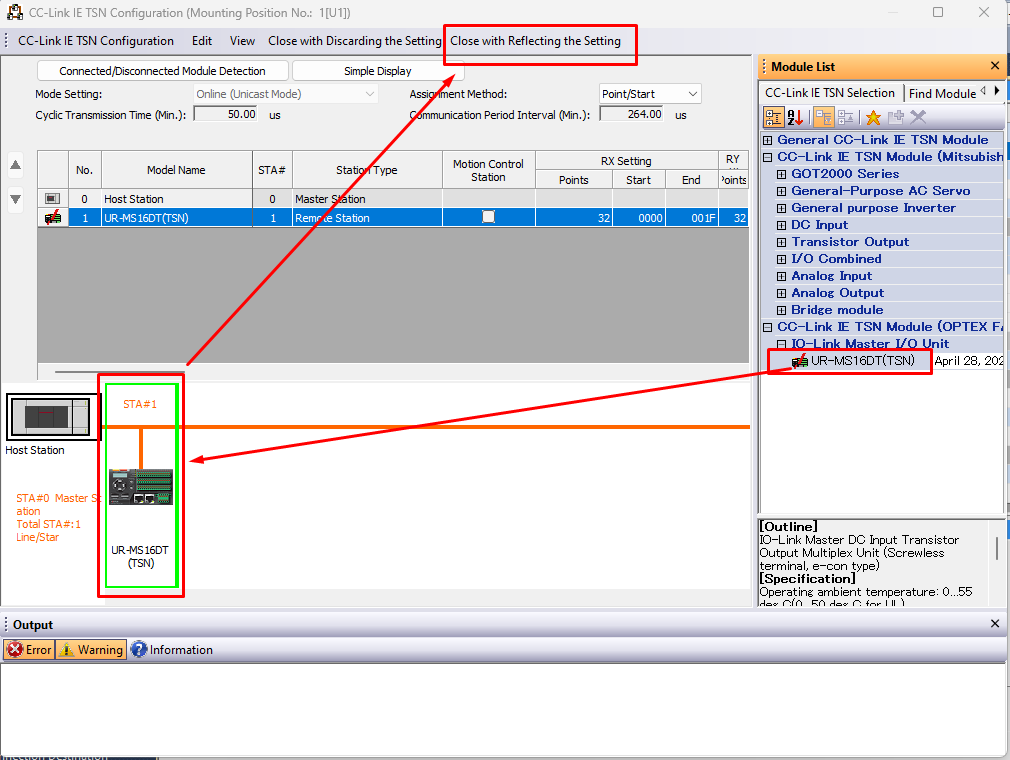
Task: Expand the GOT2000 Series node
Action: pos(781,174)
